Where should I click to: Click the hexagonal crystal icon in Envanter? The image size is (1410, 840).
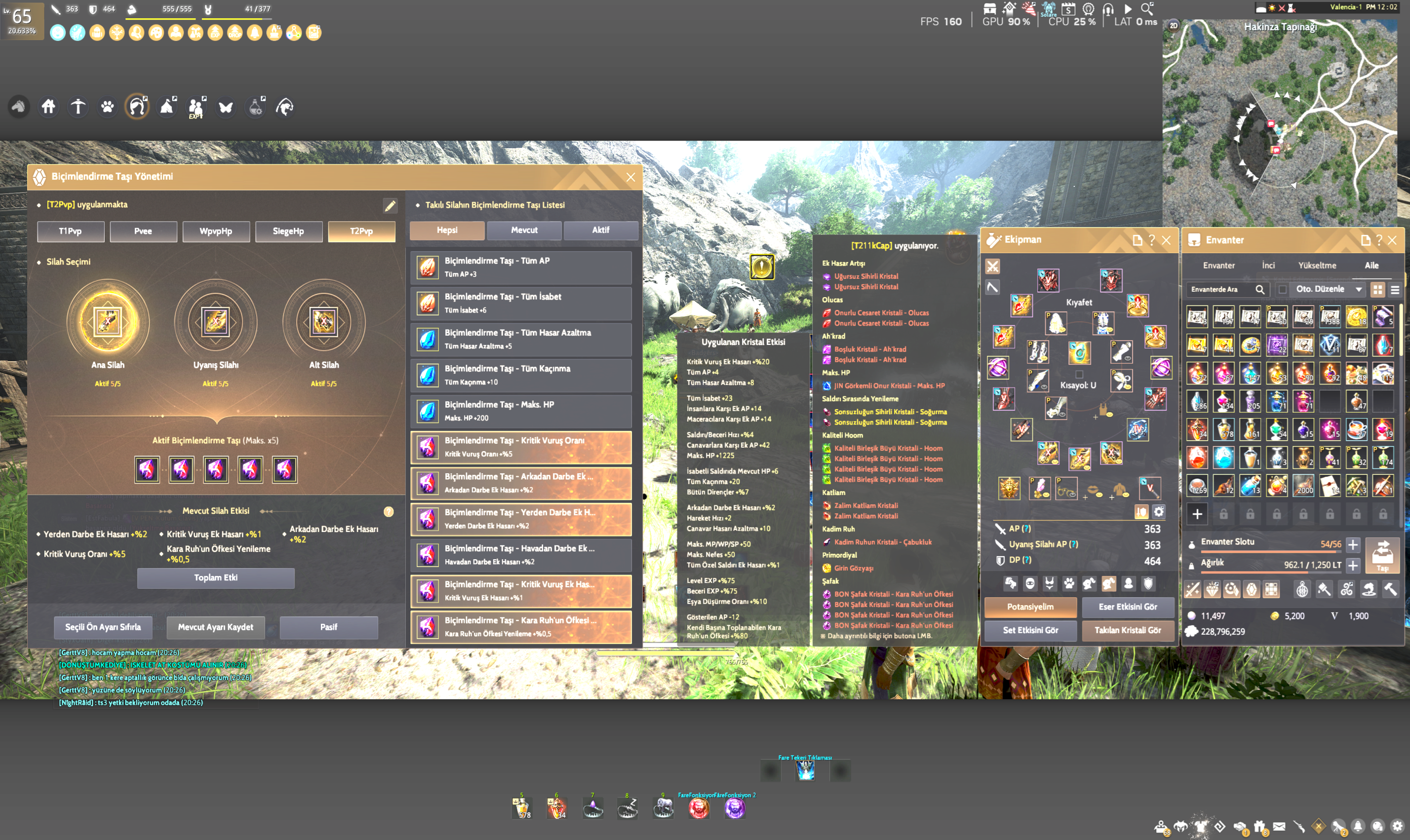tap(1252, 590)
